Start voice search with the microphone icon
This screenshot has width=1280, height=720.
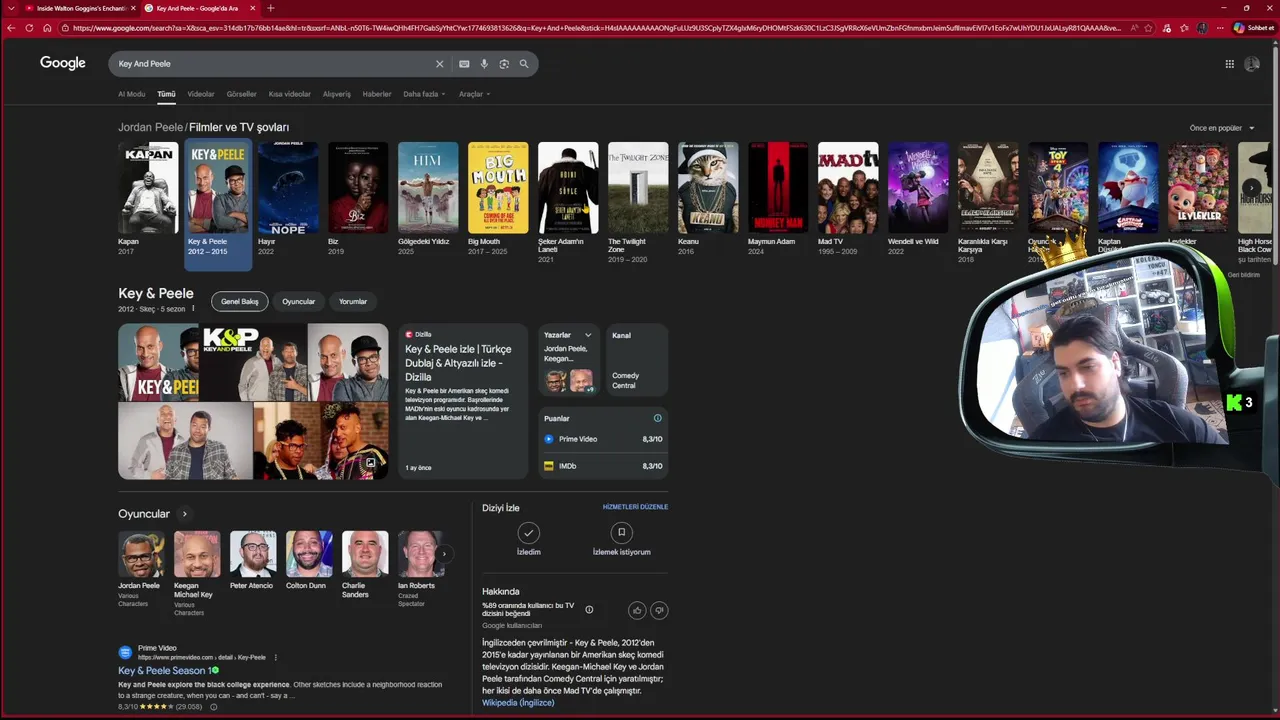coord(484,64)
